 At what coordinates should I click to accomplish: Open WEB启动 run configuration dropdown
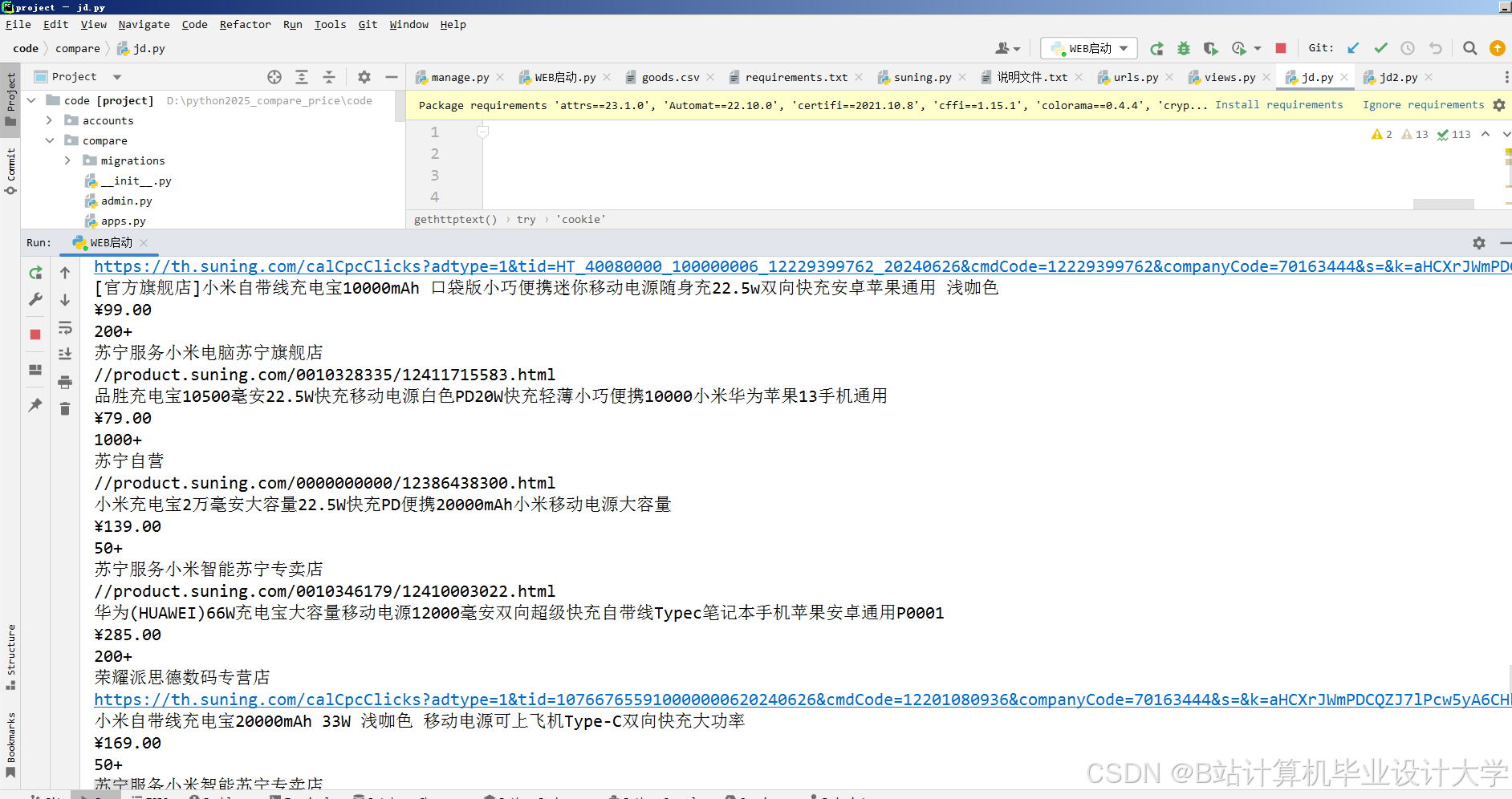point(1089,48)
